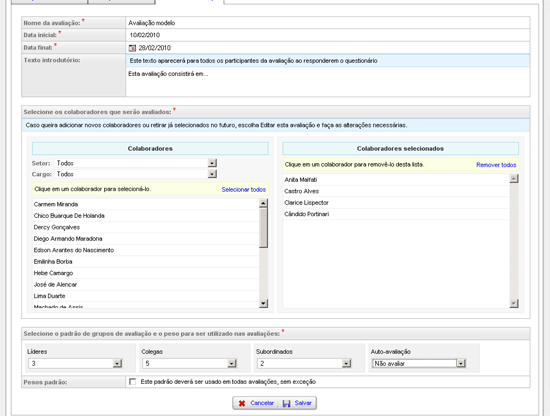Click the Cancelar button label
Screen dimensions: 550x416
pyautogui.click(x=262, y=403)
